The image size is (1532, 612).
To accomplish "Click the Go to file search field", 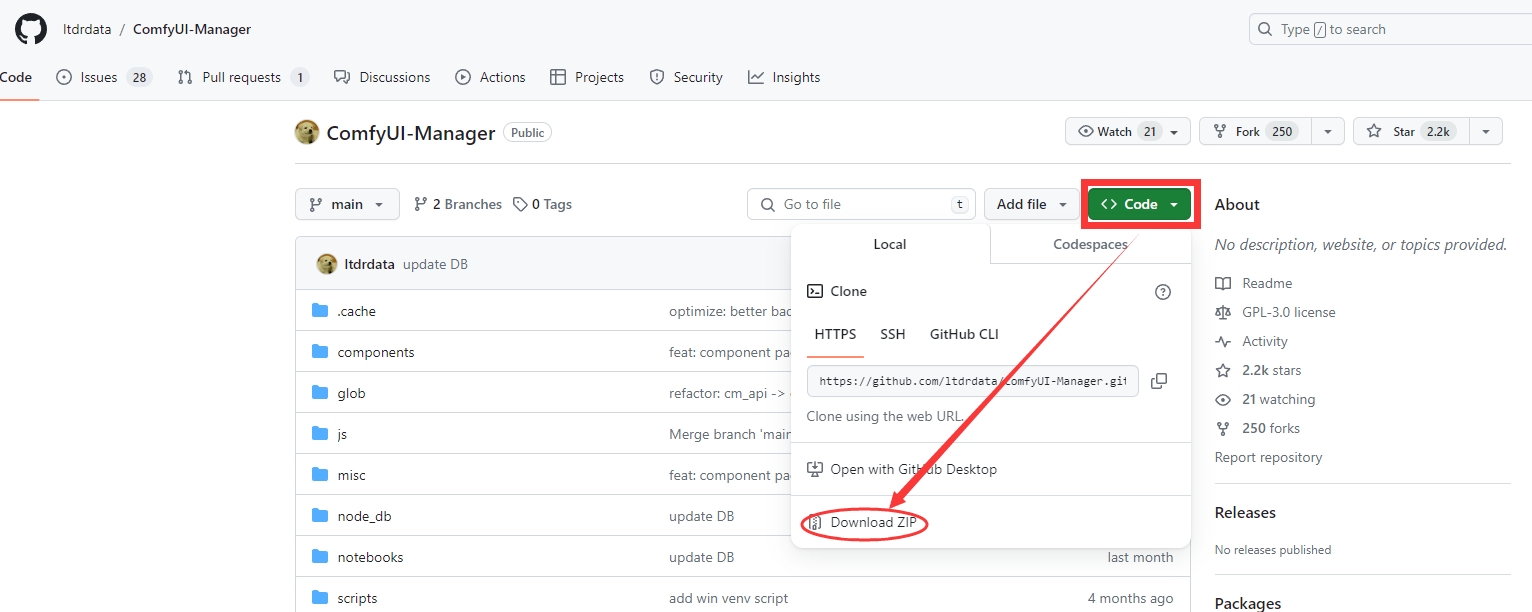I will click(x=860, y=204).
